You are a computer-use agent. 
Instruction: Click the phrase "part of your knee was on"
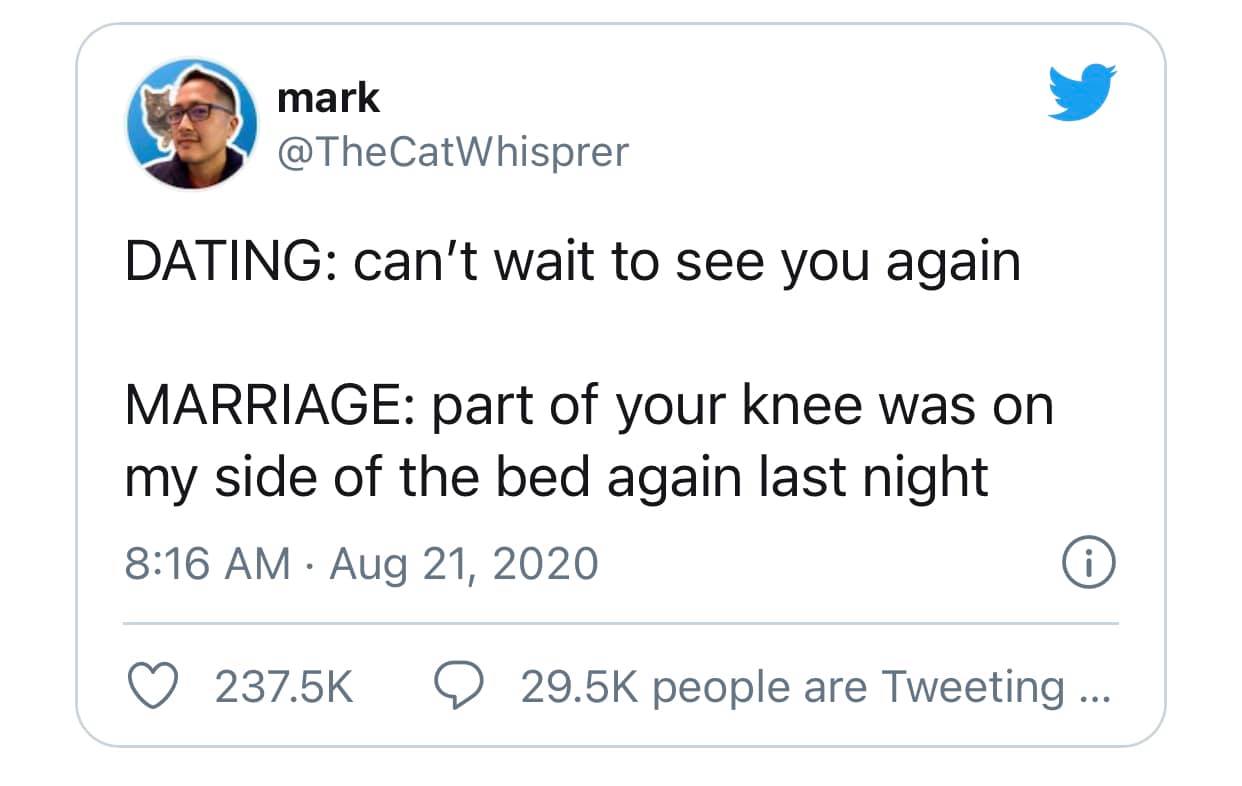click(733, 408)
